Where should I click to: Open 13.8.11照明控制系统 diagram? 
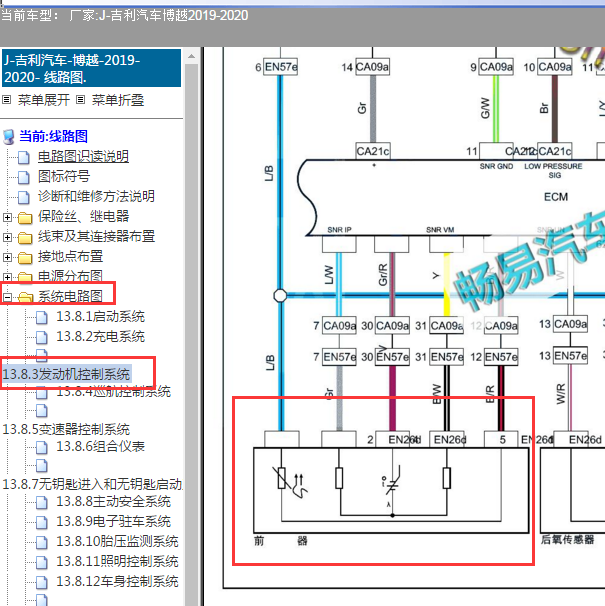pos(117,562)
